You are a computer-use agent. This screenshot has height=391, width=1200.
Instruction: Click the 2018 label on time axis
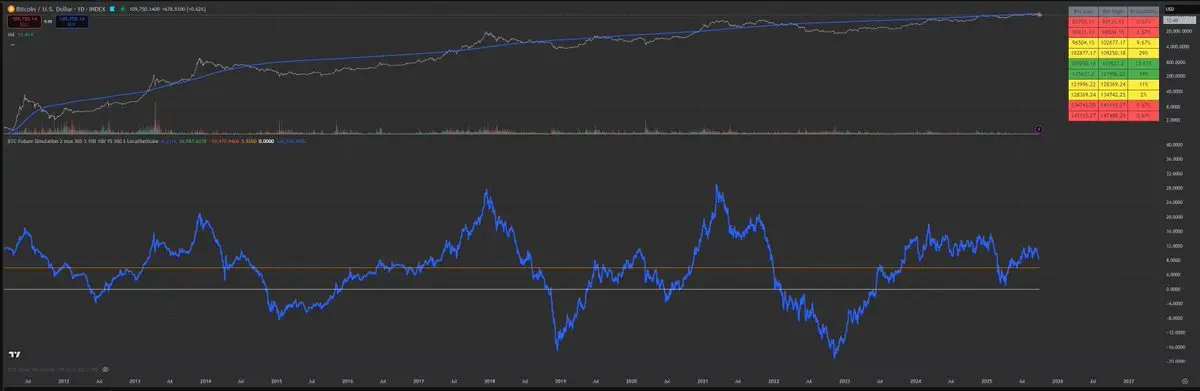[x=489, y=382]
